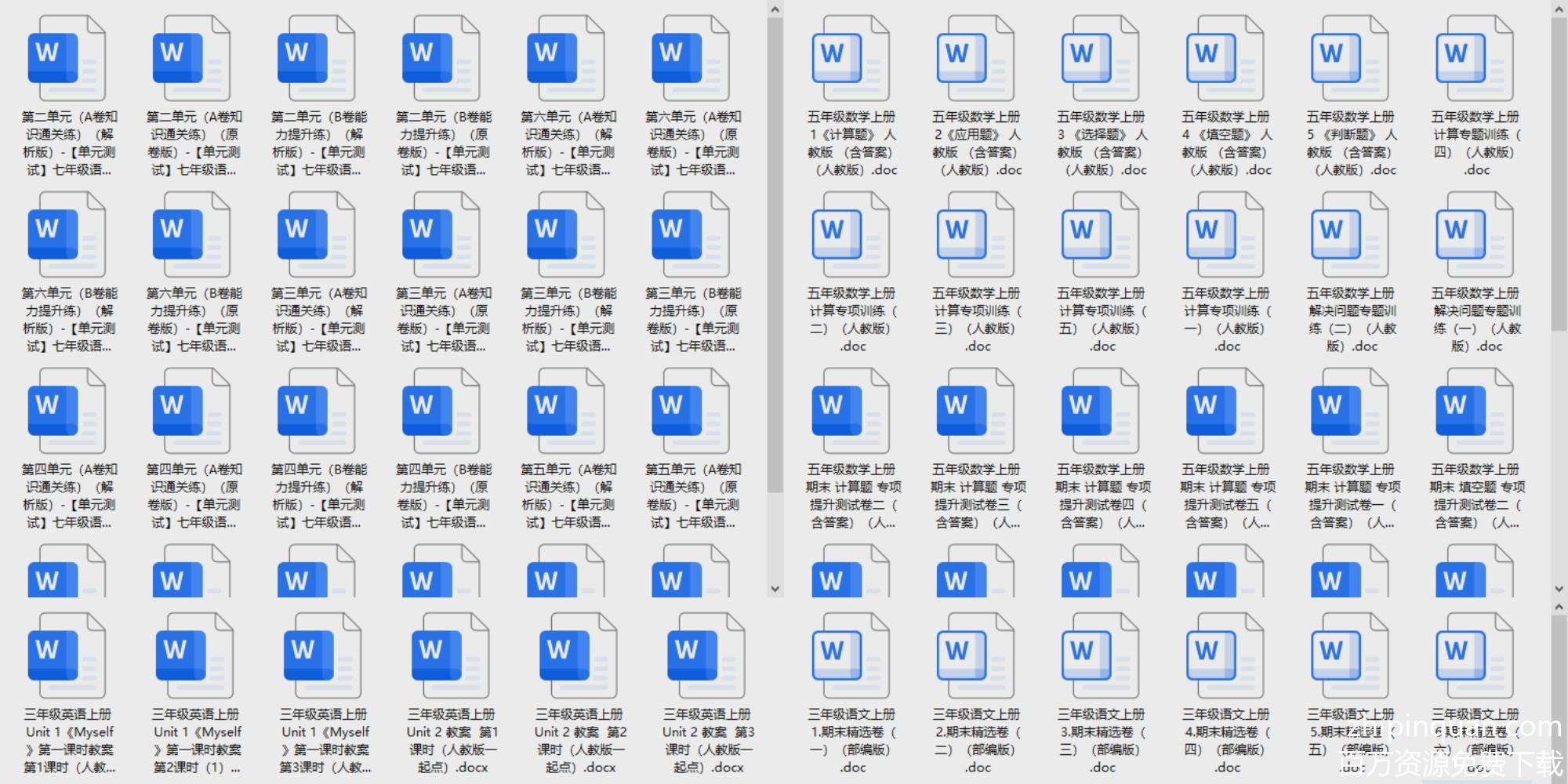The height and width of the screenshot is (784, 1568).
Task: Select the Unit 1 Myself 第2课时（1） file name
Action: pos(197,741)
